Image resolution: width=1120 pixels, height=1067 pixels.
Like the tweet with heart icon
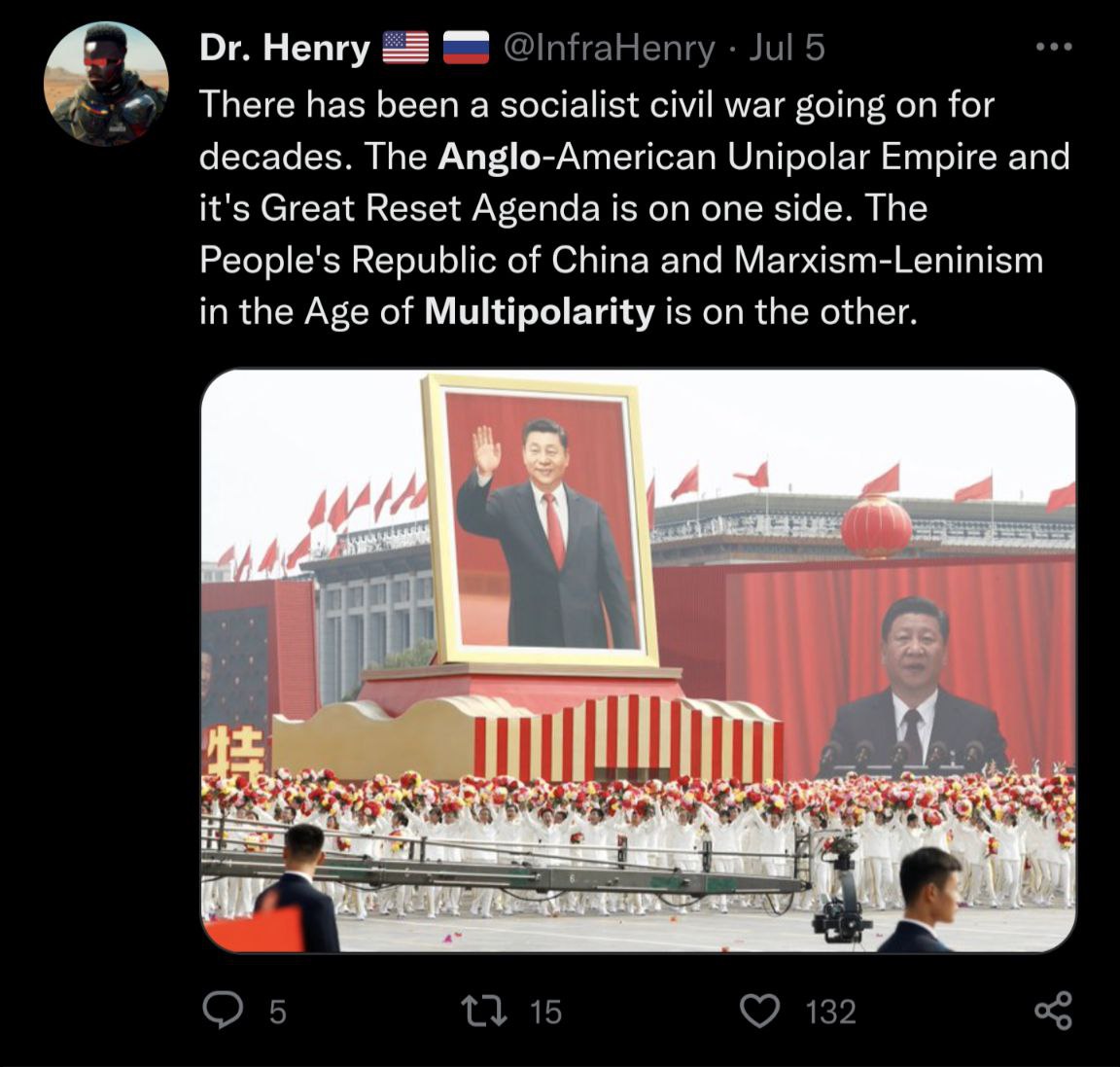click(758, 1012)
